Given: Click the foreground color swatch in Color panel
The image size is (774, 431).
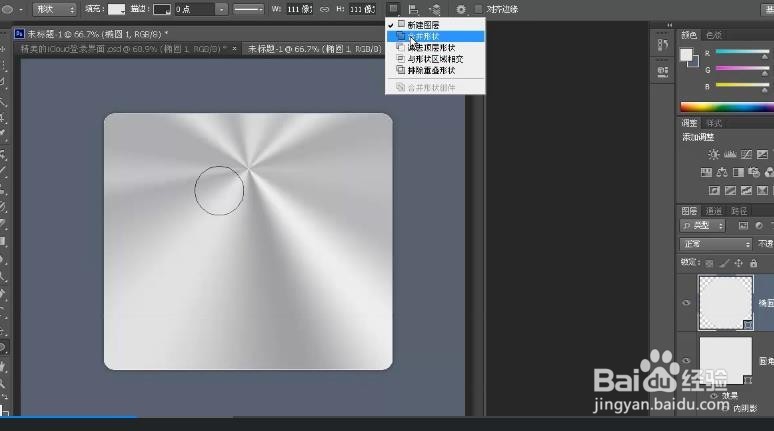Looking at the screenshot, I should click(x=686, y=55).
